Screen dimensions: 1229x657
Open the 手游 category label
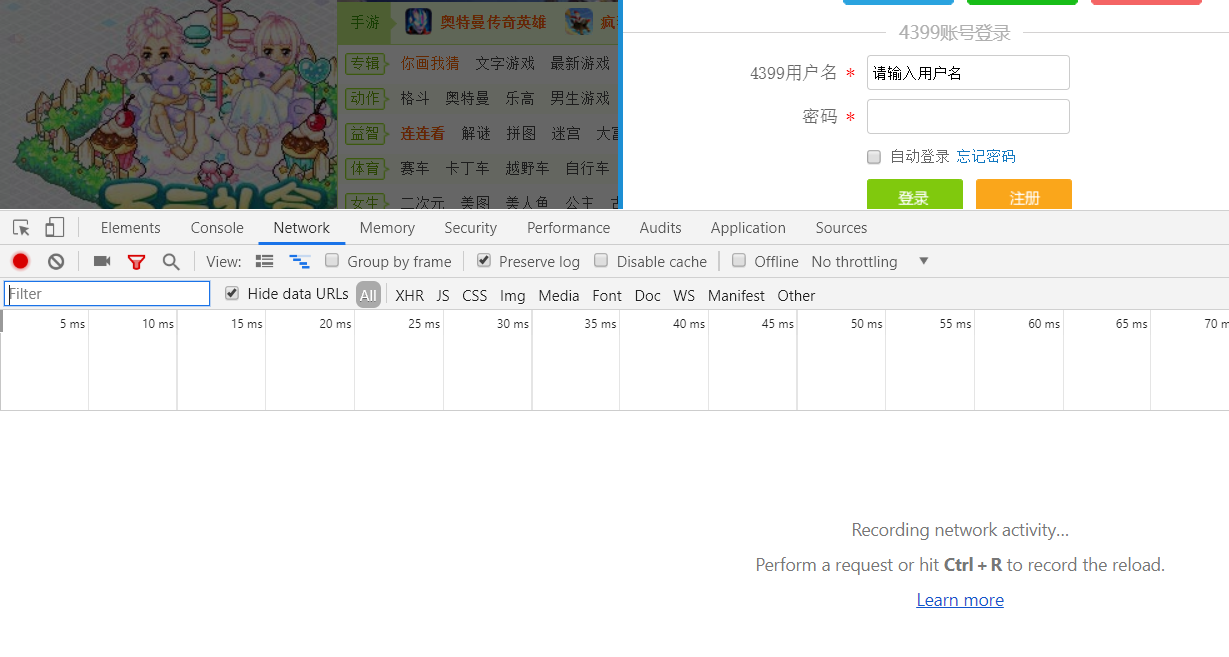365,22
